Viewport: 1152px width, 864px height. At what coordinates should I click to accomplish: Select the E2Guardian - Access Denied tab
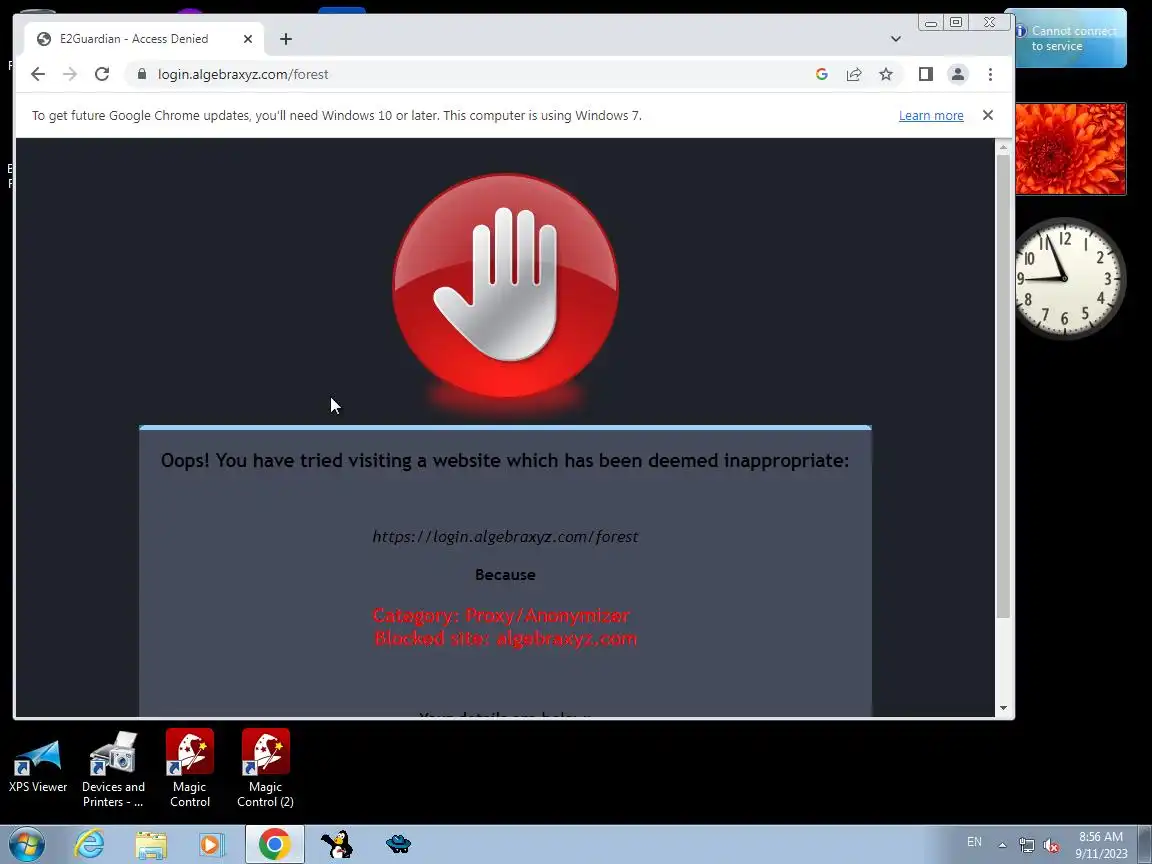tap(145, 39)
